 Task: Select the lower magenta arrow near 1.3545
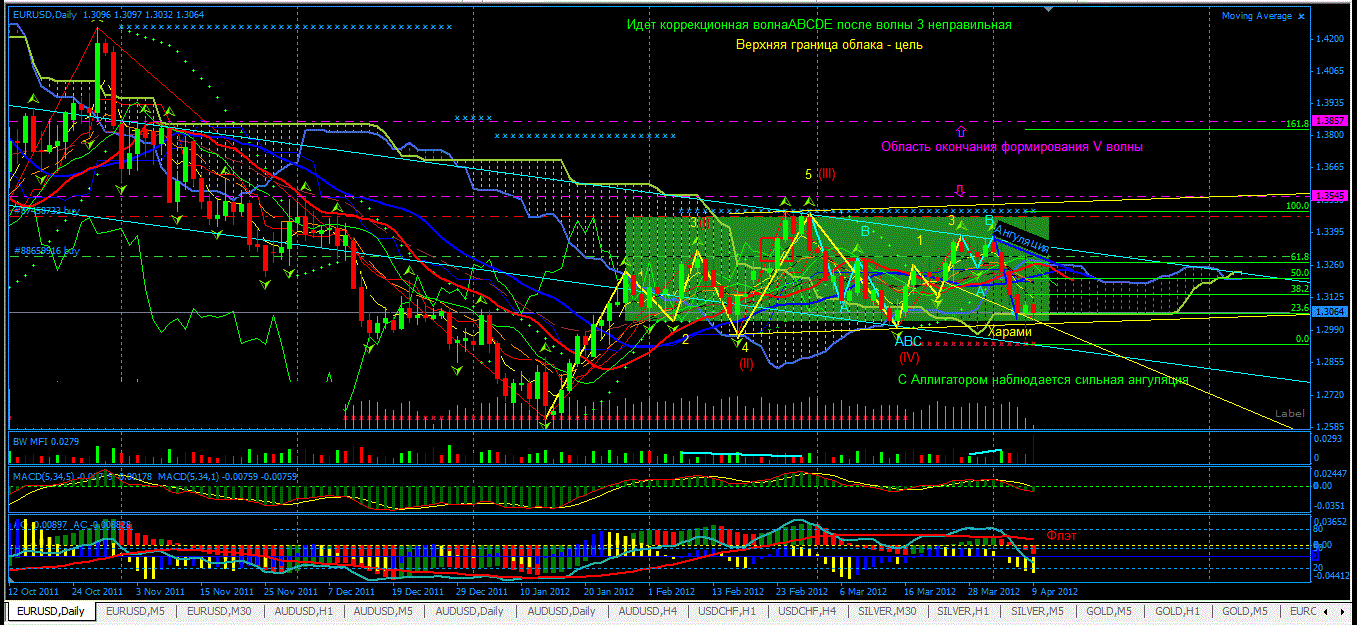coord(961,190)
